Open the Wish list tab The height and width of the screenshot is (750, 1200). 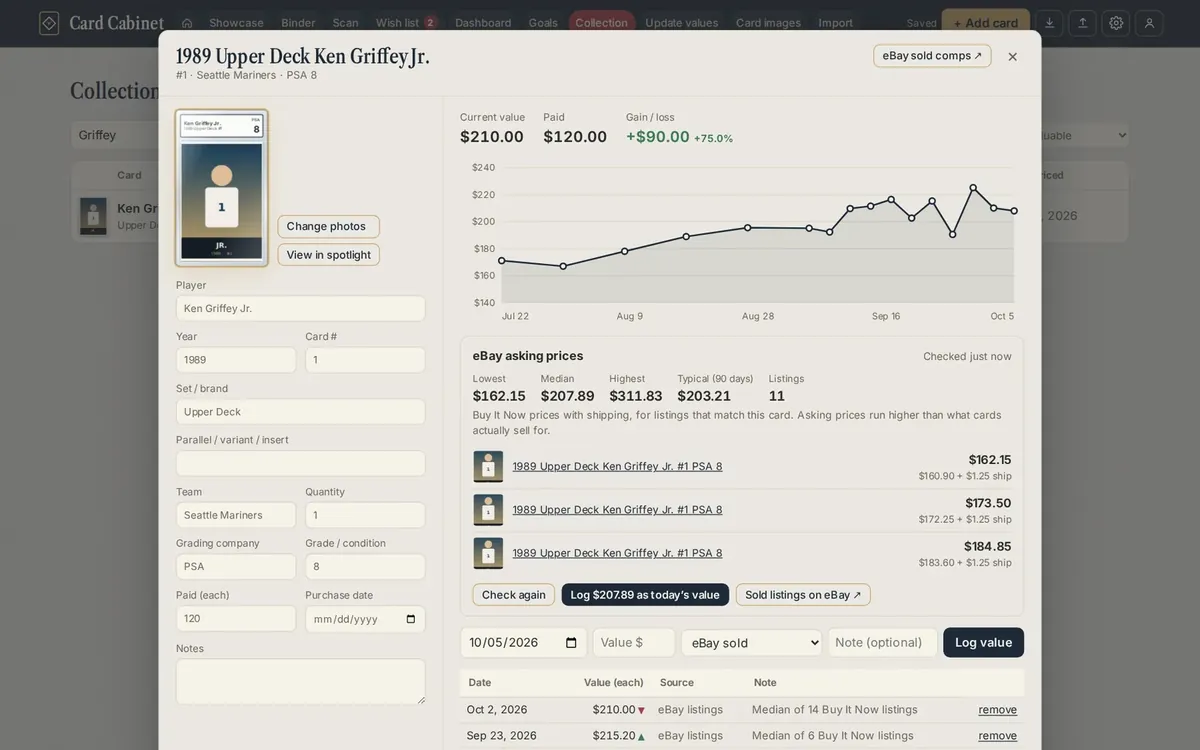tap(405, 23)
